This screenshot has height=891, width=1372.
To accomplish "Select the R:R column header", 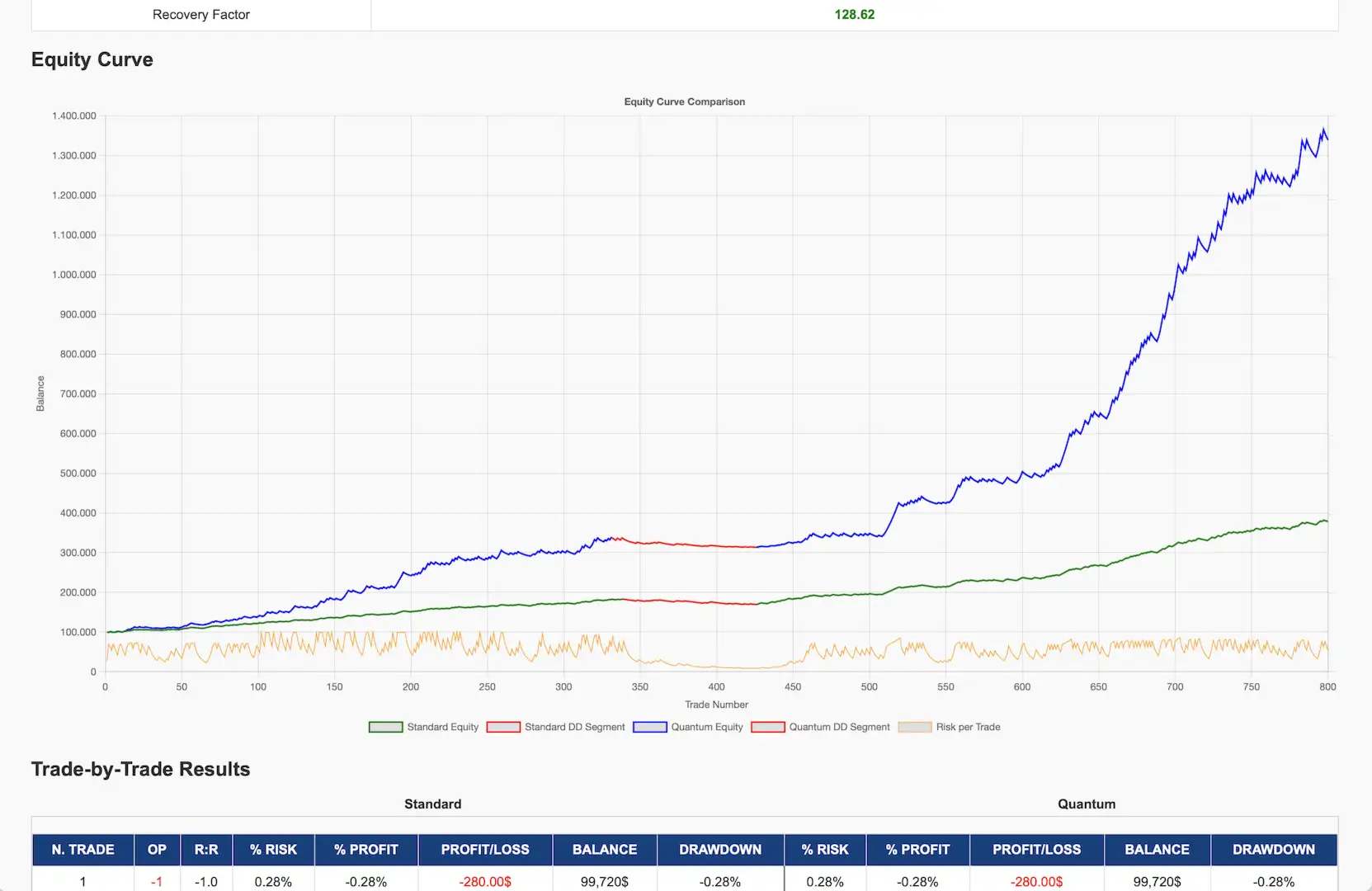I will 206,849.
